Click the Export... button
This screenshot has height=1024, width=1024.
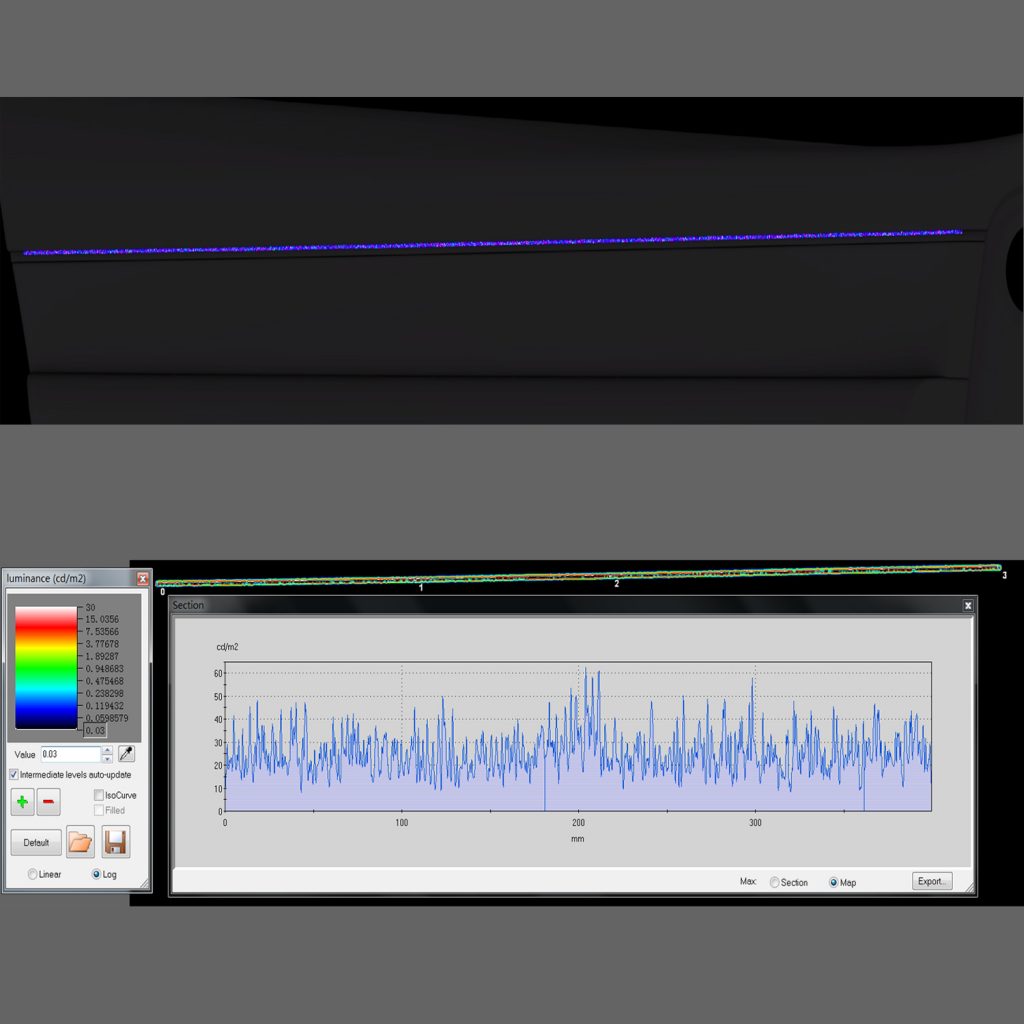pyautogui.click(x=931, y=881)
